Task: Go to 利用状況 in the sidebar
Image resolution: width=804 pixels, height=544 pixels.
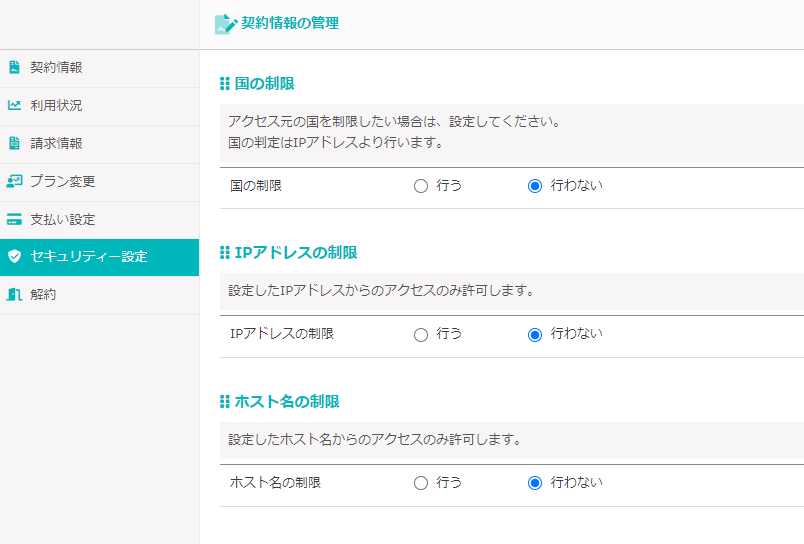Action: [56, 106]
